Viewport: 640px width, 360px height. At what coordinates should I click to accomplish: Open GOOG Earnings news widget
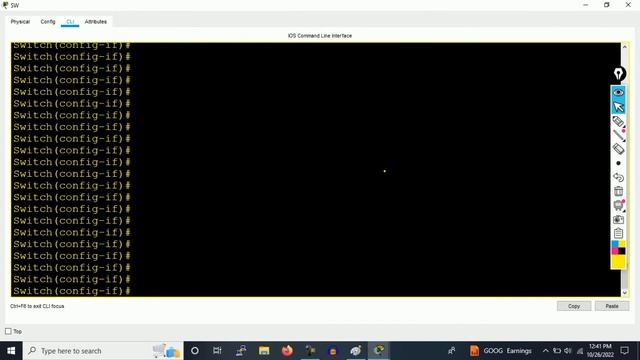[x=500, y=351]
